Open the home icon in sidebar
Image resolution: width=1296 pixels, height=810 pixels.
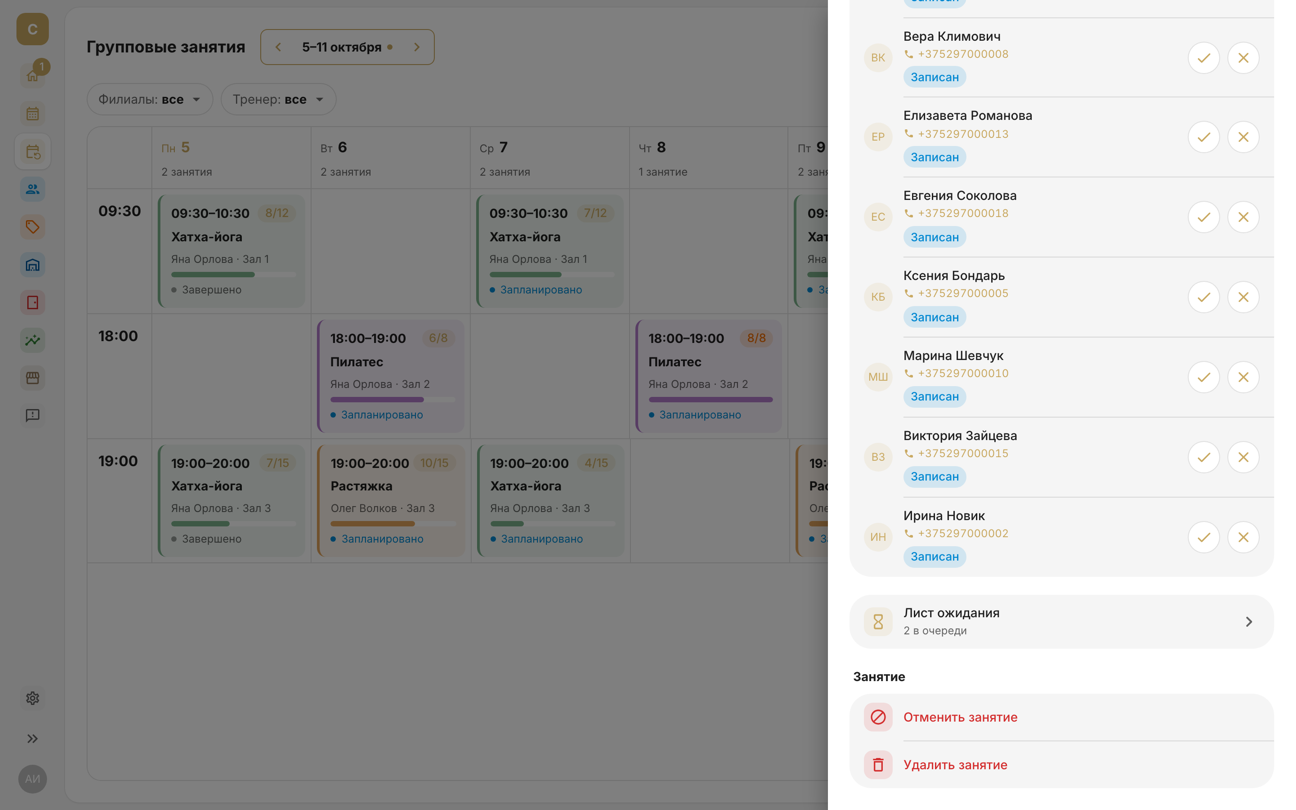33,76
